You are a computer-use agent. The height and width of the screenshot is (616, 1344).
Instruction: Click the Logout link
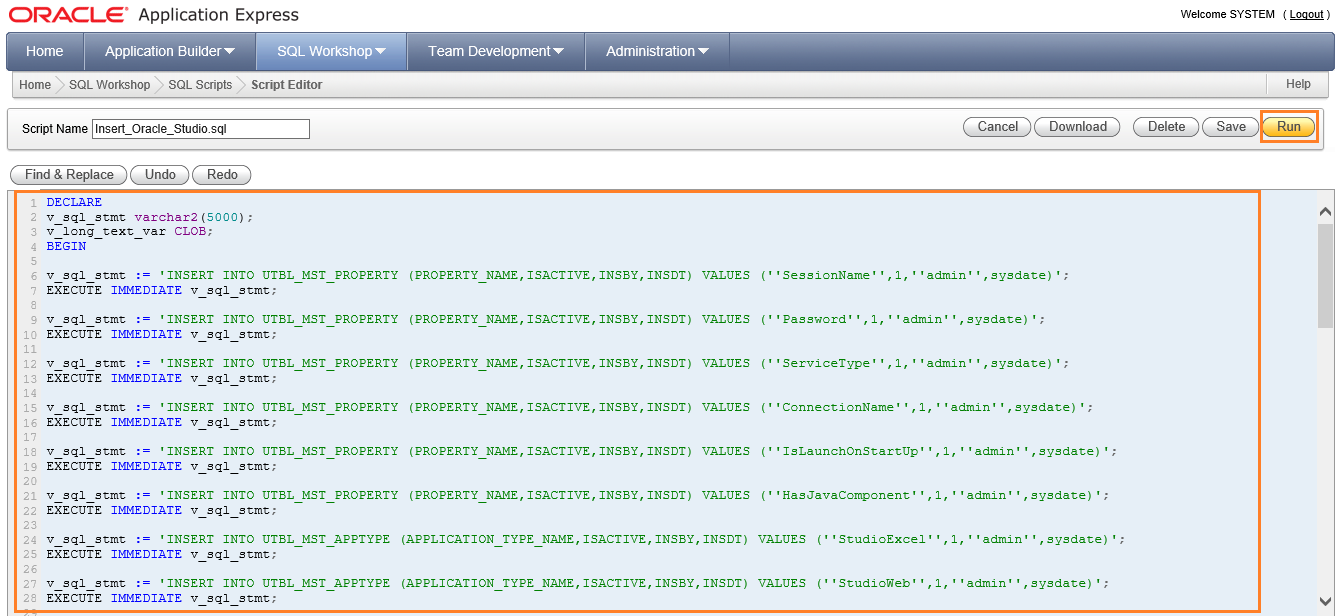(x=1306, y=15)
